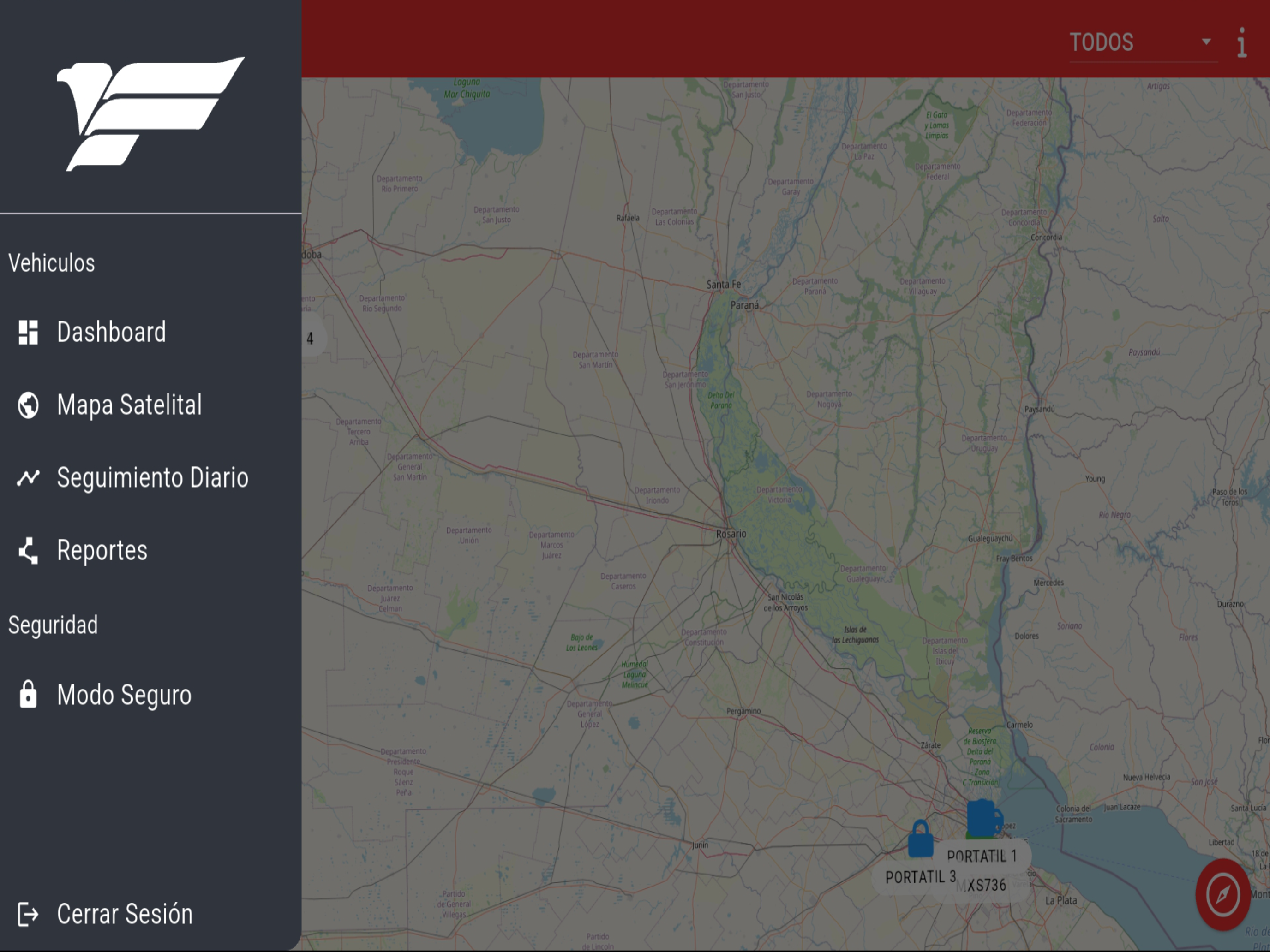The height and width of the screenshot is (952, 1270).
Task: Click the La Plata label on map
Action: (x=1061, y=900)
